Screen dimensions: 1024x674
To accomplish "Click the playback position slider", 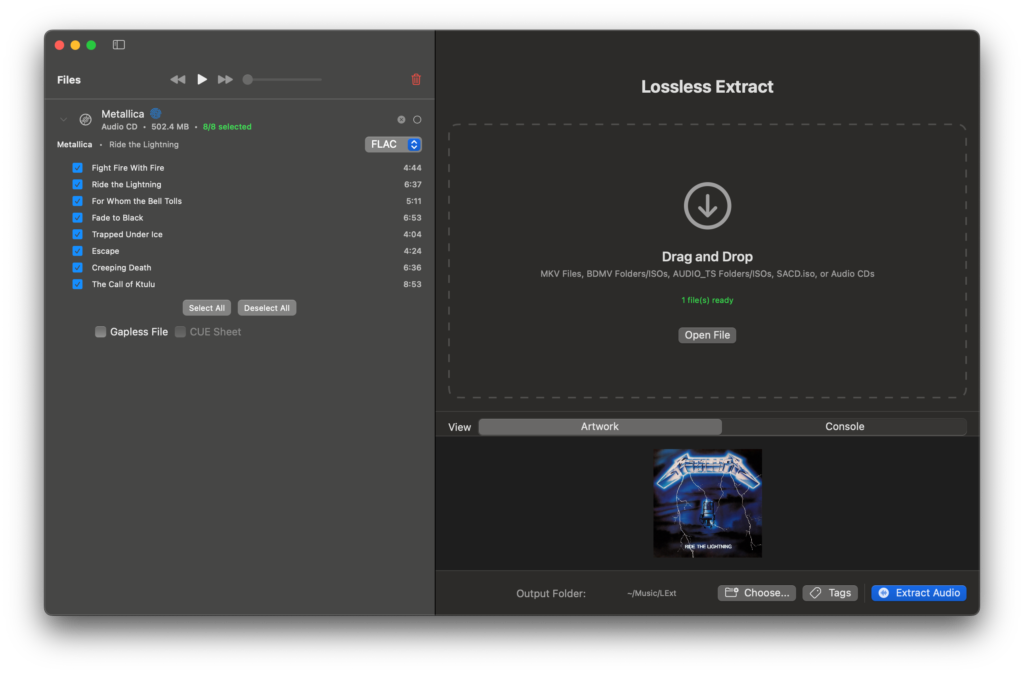I will [x=282, y=80].
